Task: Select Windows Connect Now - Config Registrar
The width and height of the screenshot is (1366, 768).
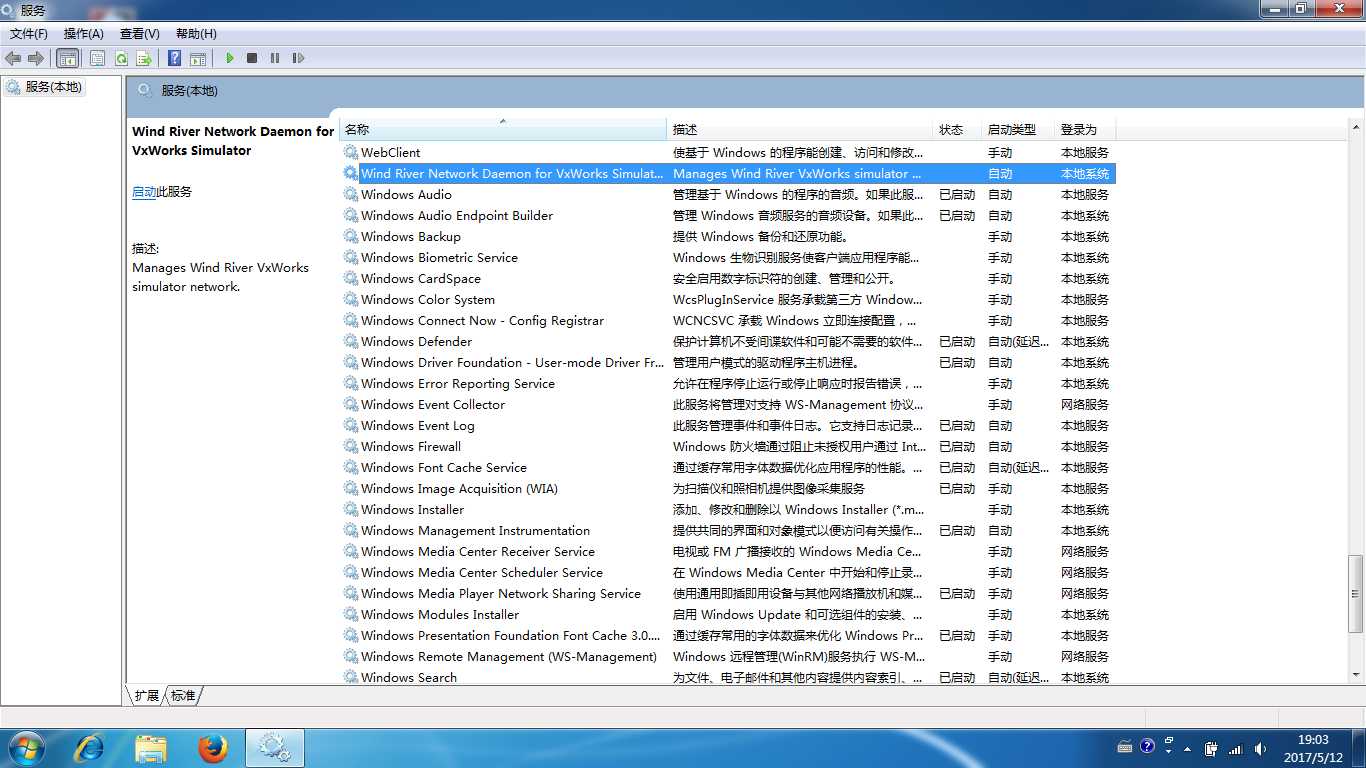Action: [x=727, y=321]
